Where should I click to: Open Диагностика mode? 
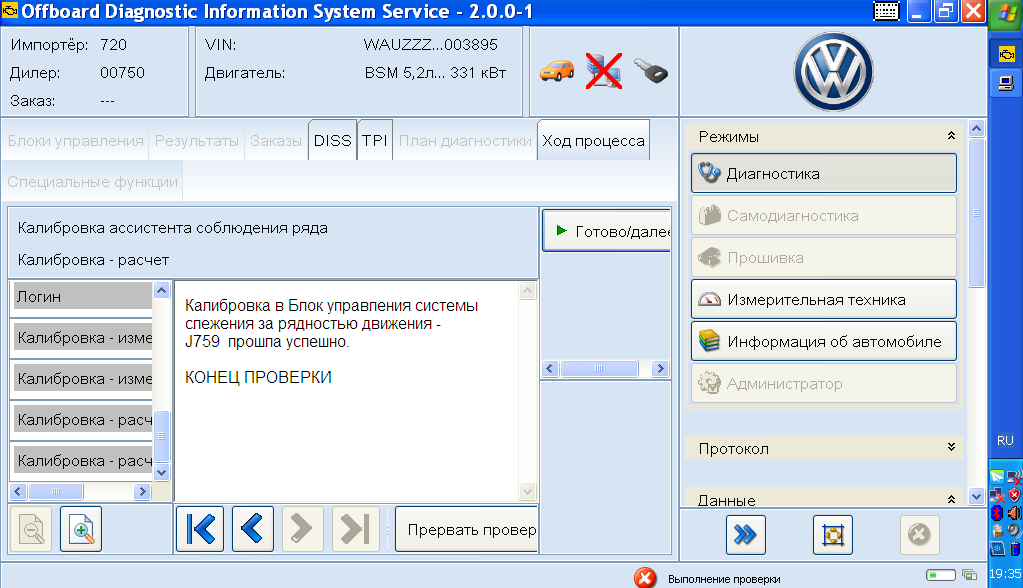[x=823, y=173]
